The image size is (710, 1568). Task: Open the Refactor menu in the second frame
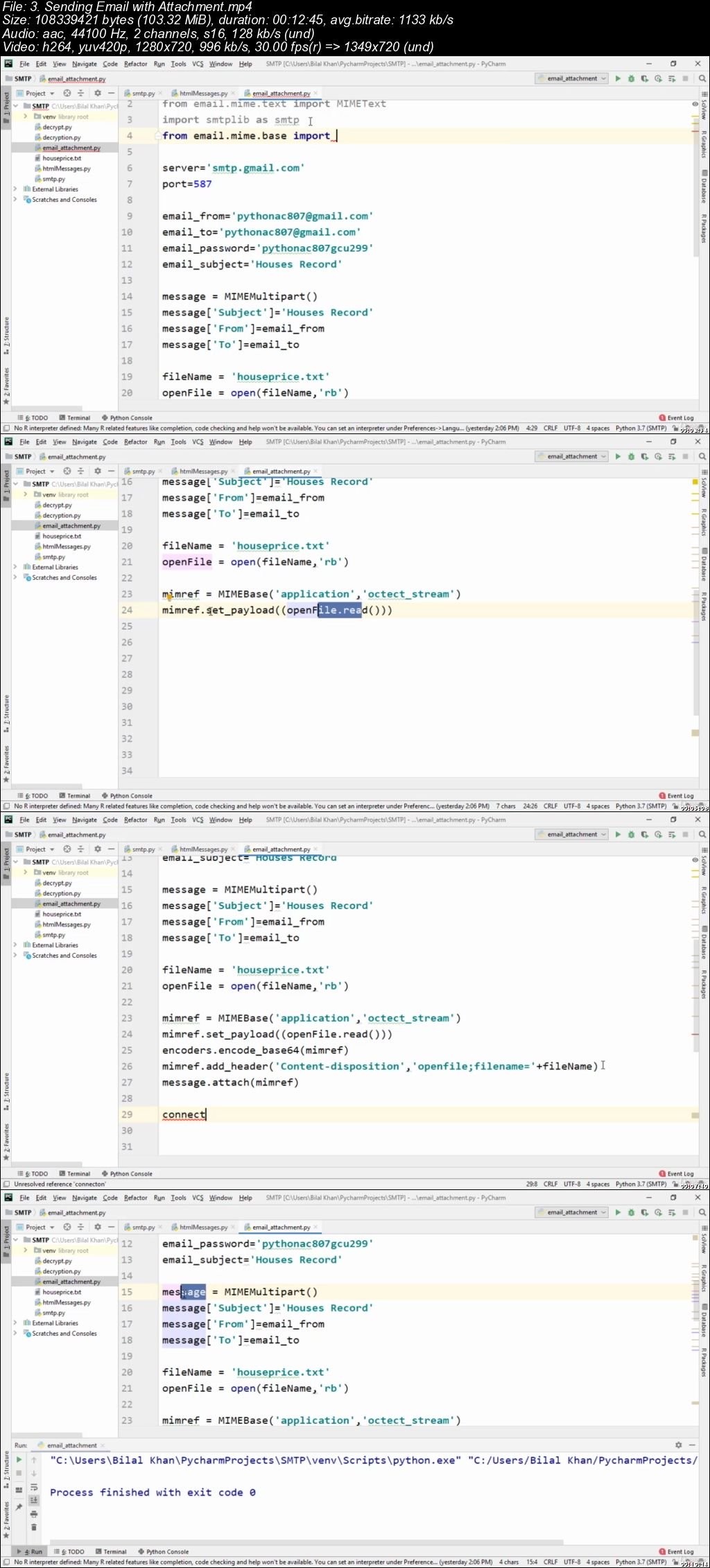click(135, 442)
